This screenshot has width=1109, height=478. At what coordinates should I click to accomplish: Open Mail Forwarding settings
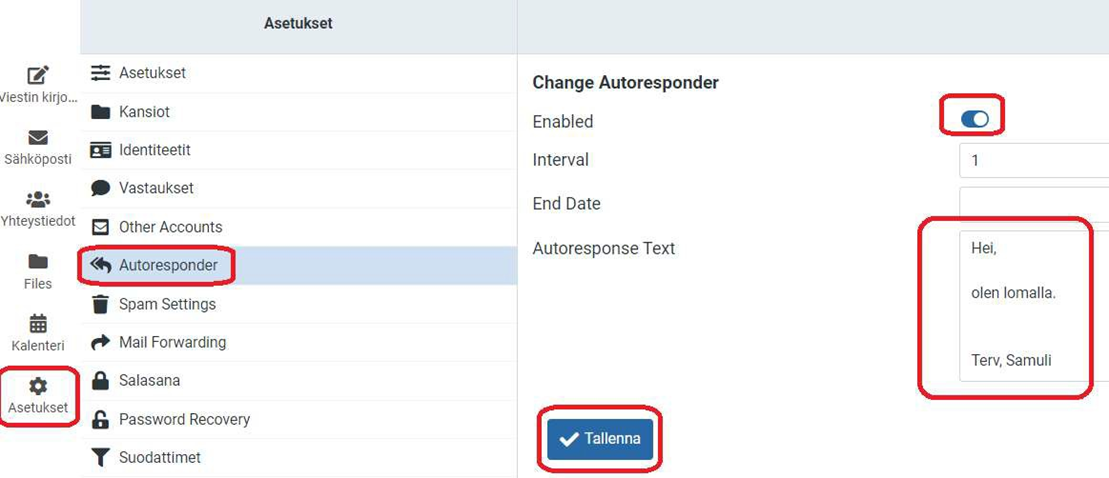coord(172,342)
